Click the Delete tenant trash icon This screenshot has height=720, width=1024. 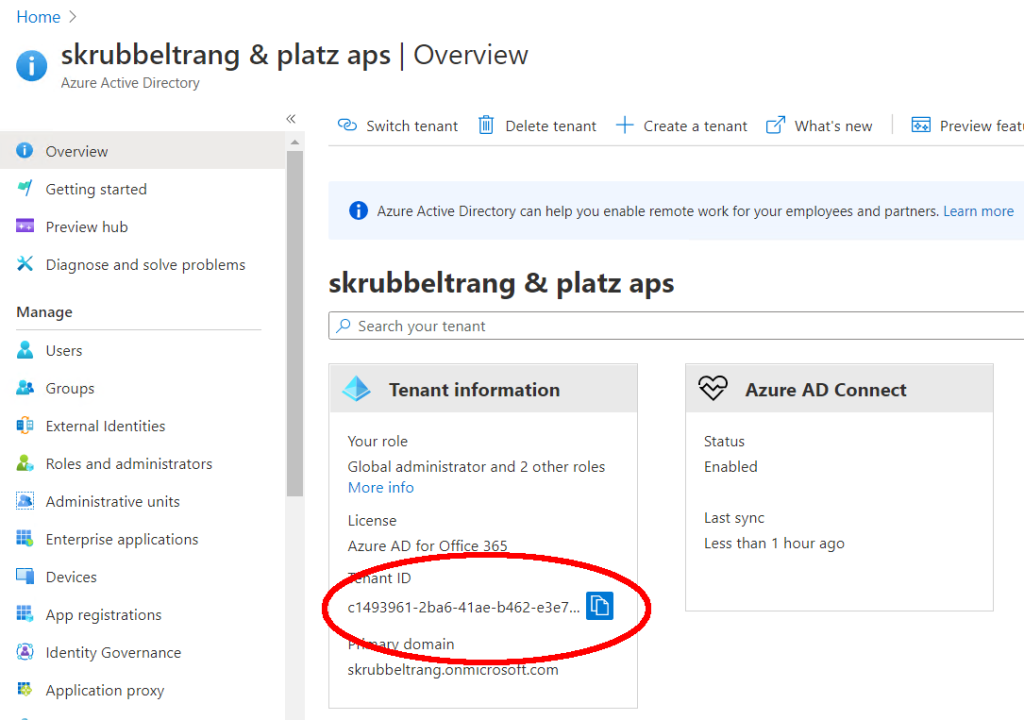[486, 125]
